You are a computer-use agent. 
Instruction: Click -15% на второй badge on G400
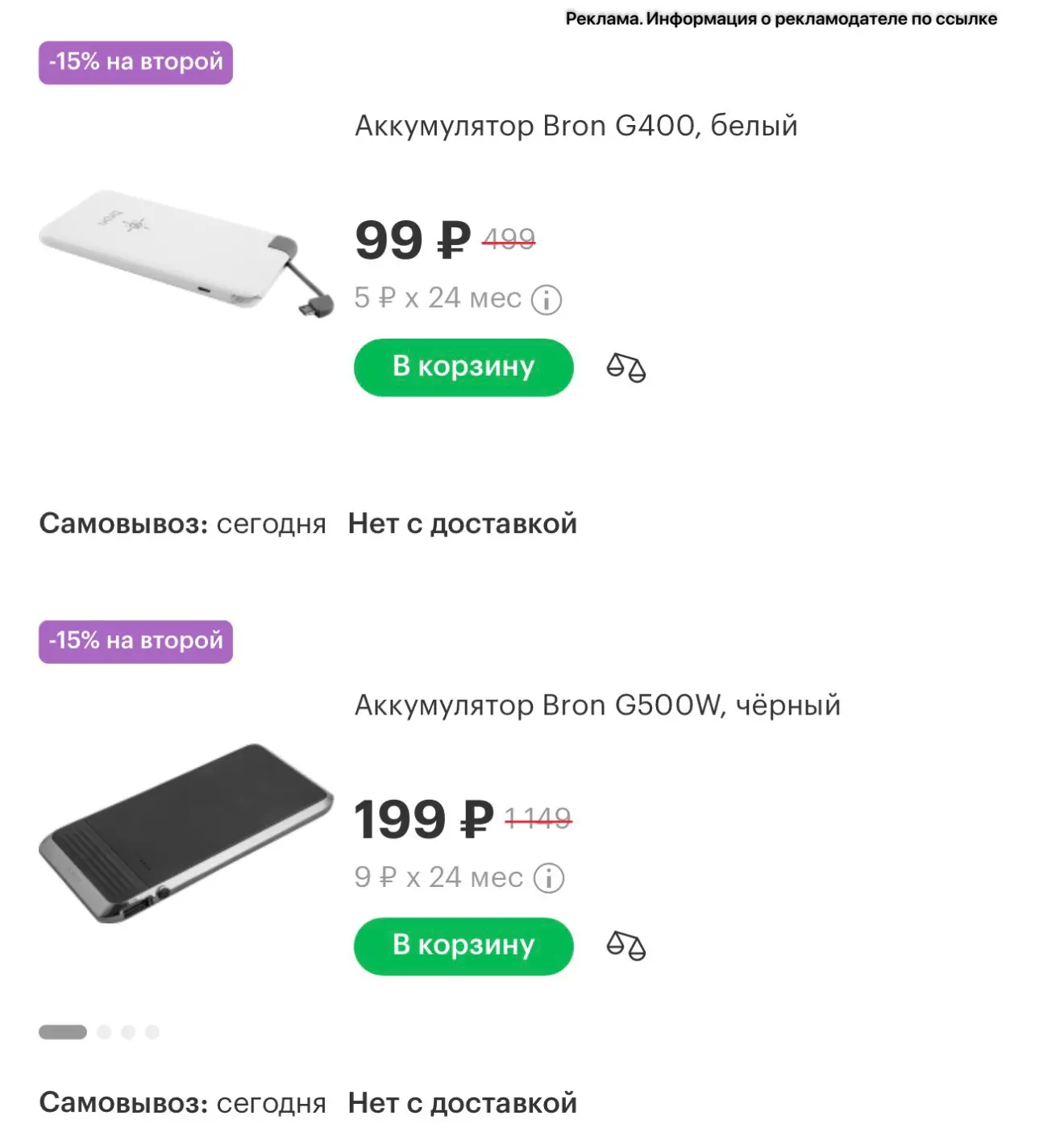tap(135, 62)
